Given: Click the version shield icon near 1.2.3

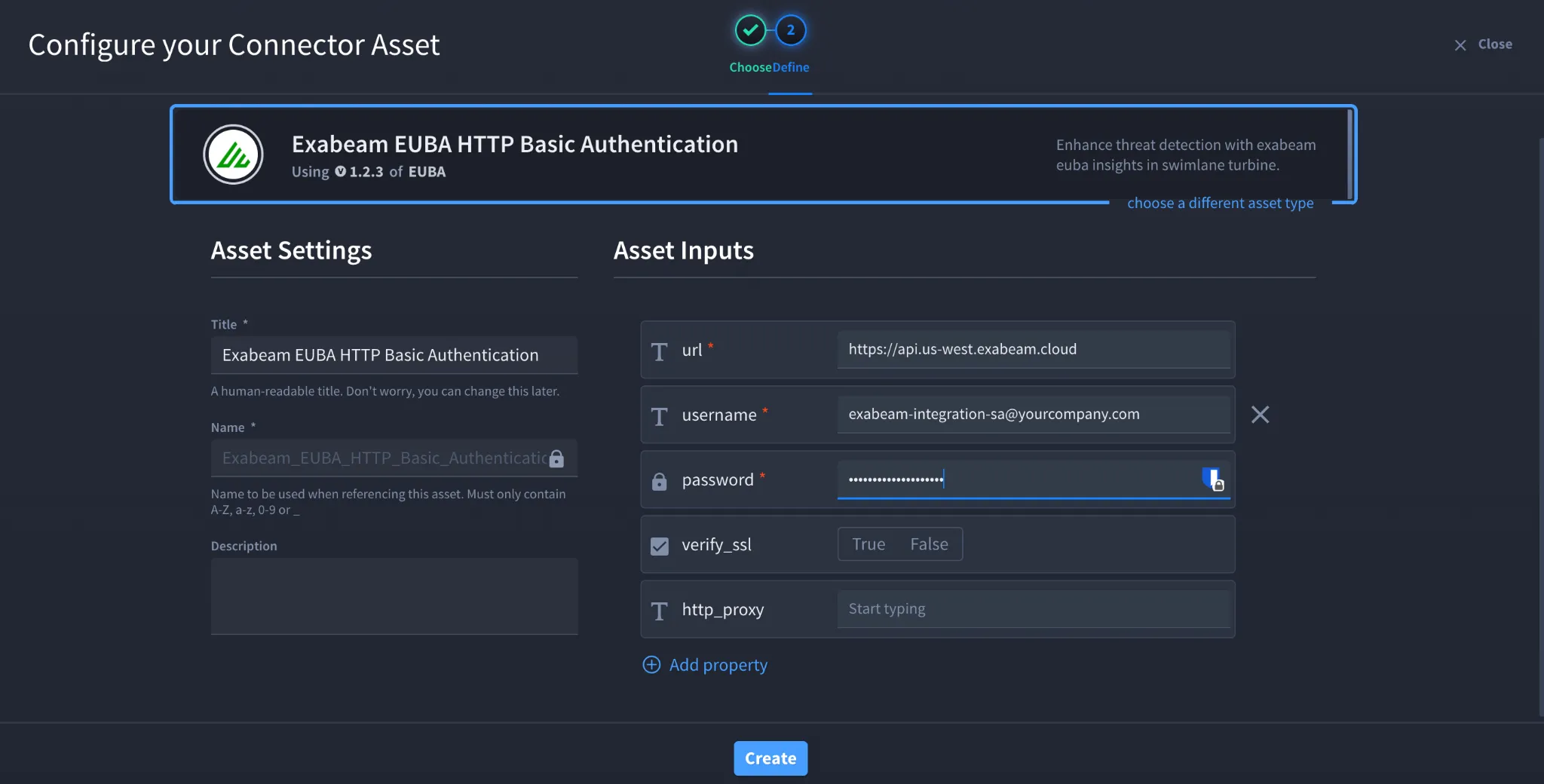Looking at the screenshot, I should coord(340,172).
